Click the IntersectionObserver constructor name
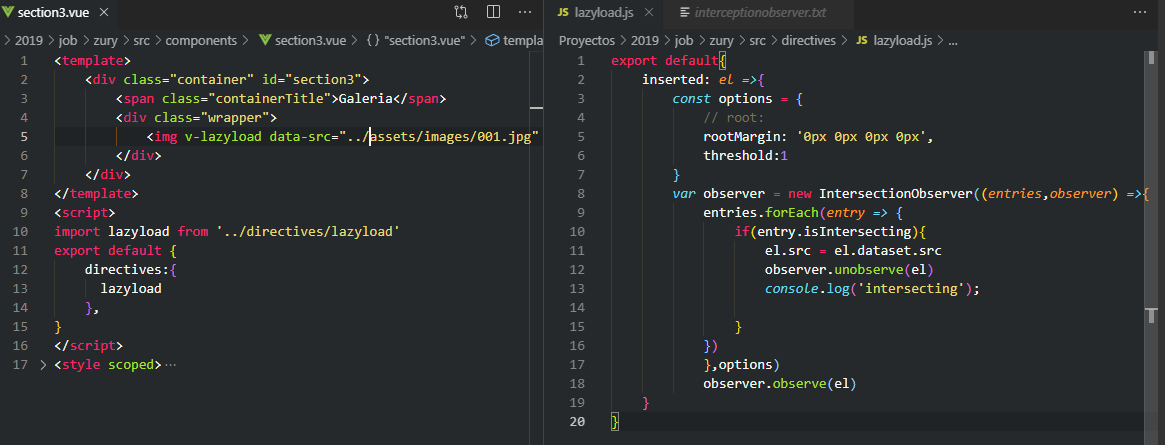The height and width of the screenshot is (445, 1165). [x=895, y=194]
